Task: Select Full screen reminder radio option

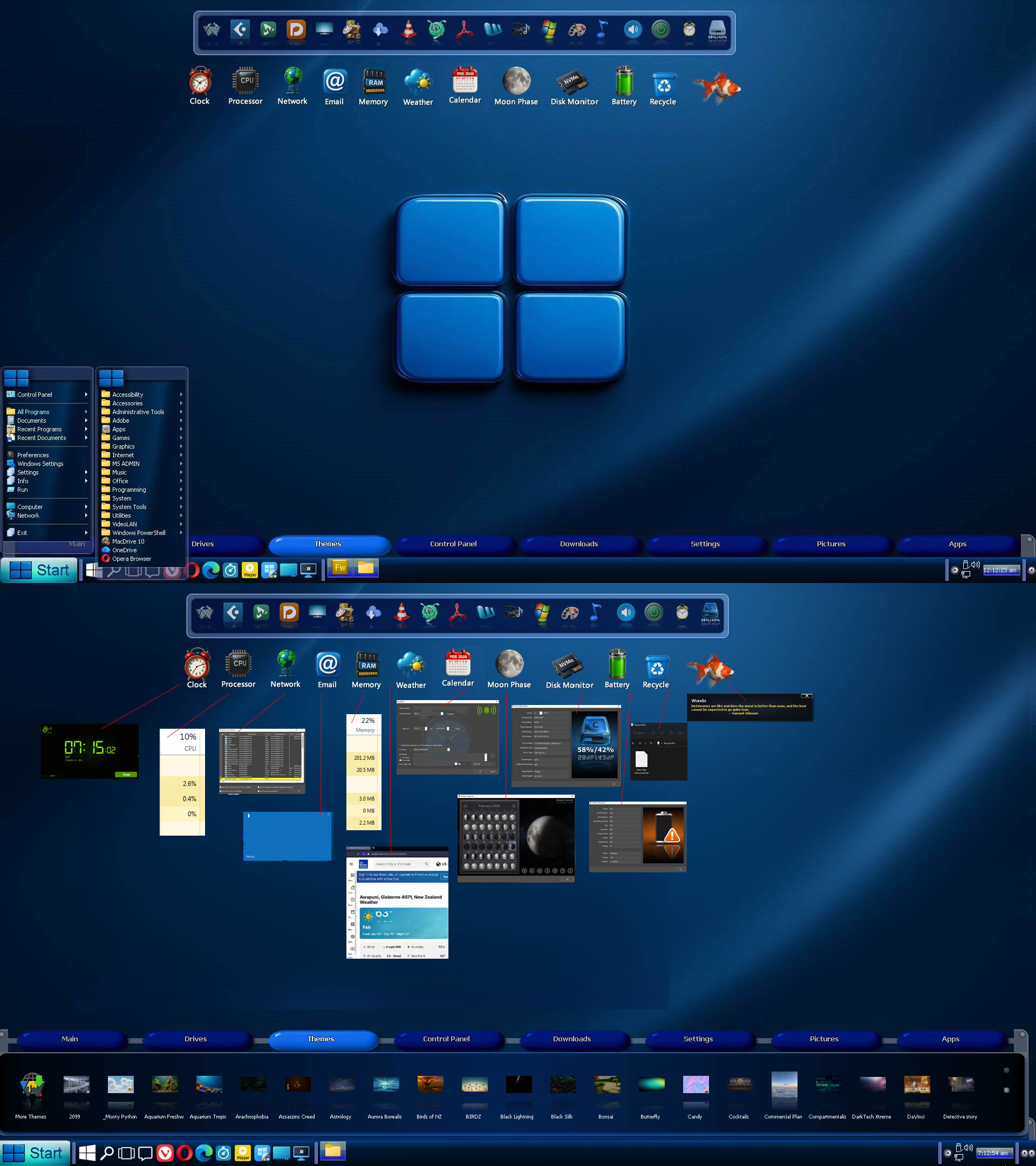Action: pos(400,761)
